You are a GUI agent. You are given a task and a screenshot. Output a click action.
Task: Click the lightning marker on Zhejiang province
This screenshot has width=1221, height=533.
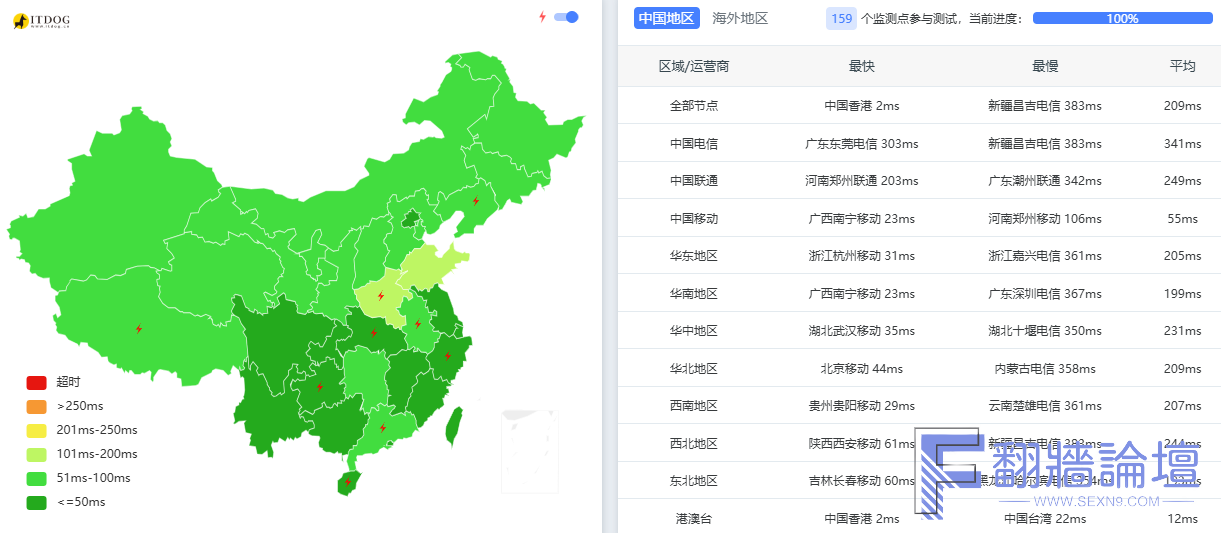447,355
